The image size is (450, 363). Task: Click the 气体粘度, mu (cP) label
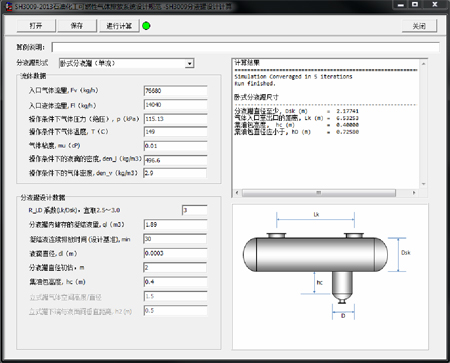click(55, 146)
